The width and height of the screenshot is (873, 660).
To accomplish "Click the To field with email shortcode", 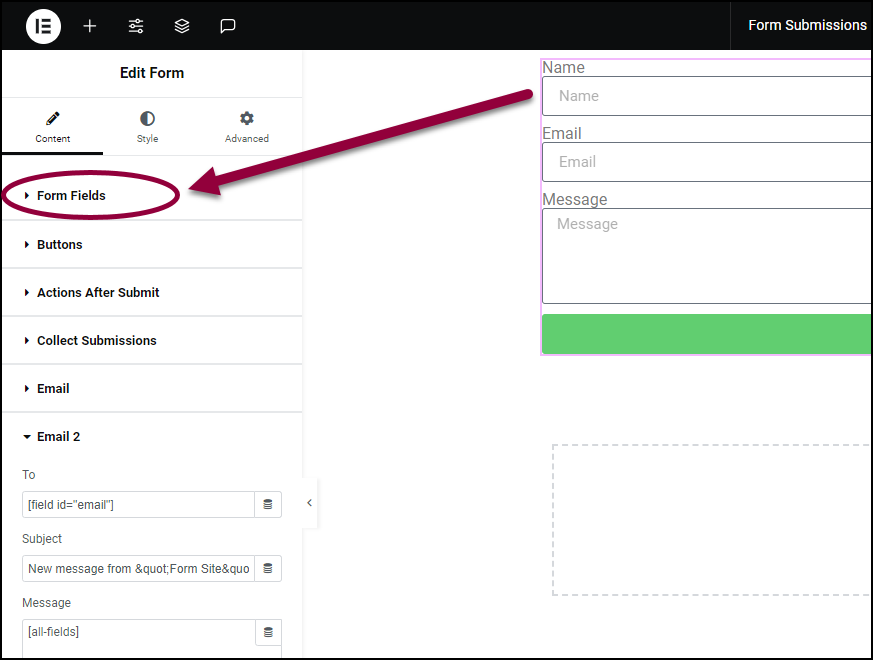I will click(138, 505).
